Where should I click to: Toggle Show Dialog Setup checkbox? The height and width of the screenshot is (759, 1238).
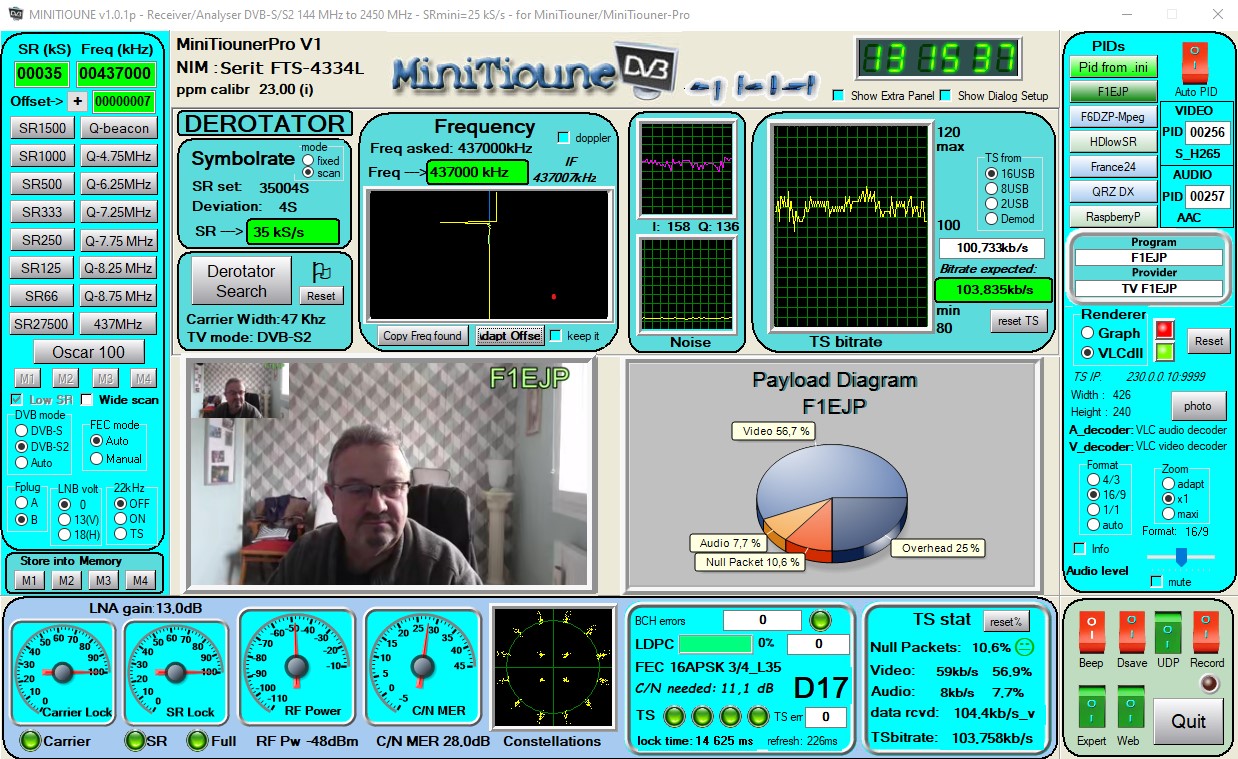pyautogui.click(x=945, y=96)
